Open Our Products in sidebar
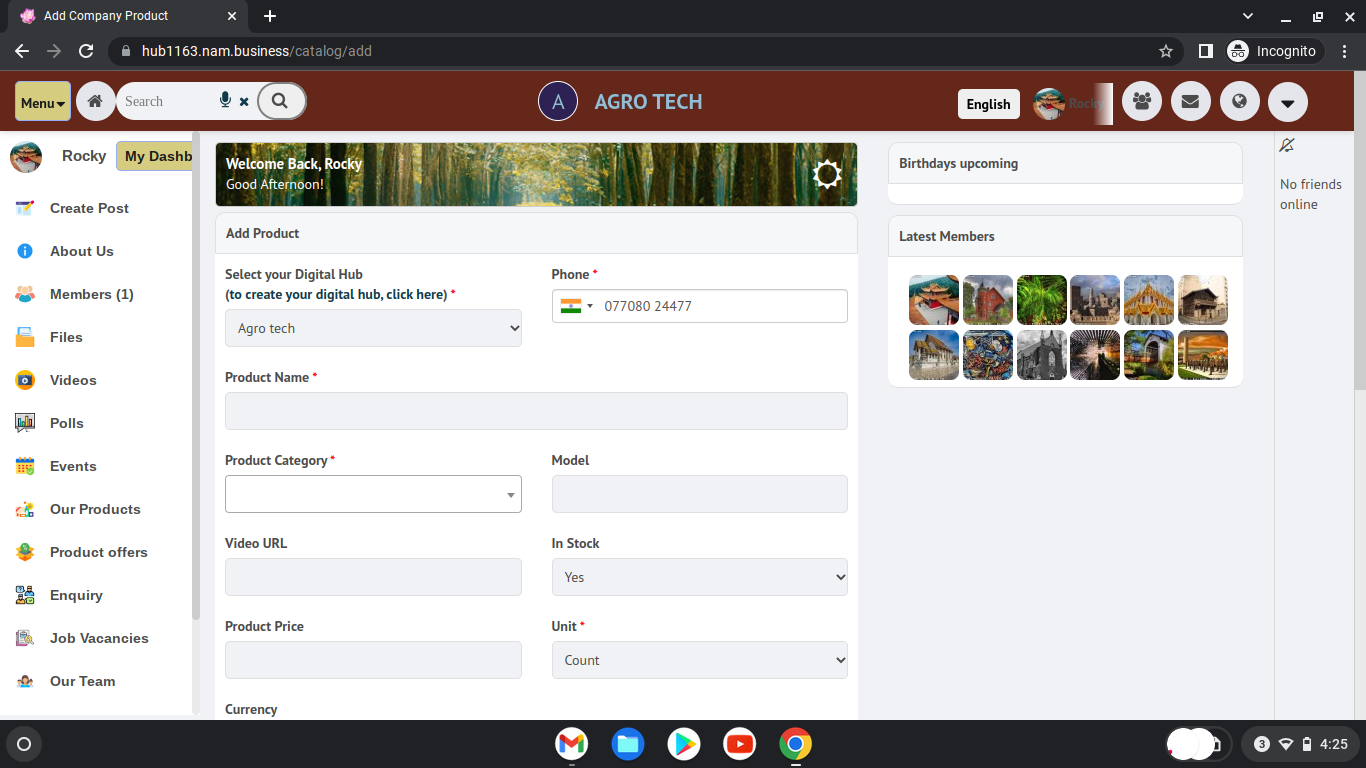 [x=95, y=509]
